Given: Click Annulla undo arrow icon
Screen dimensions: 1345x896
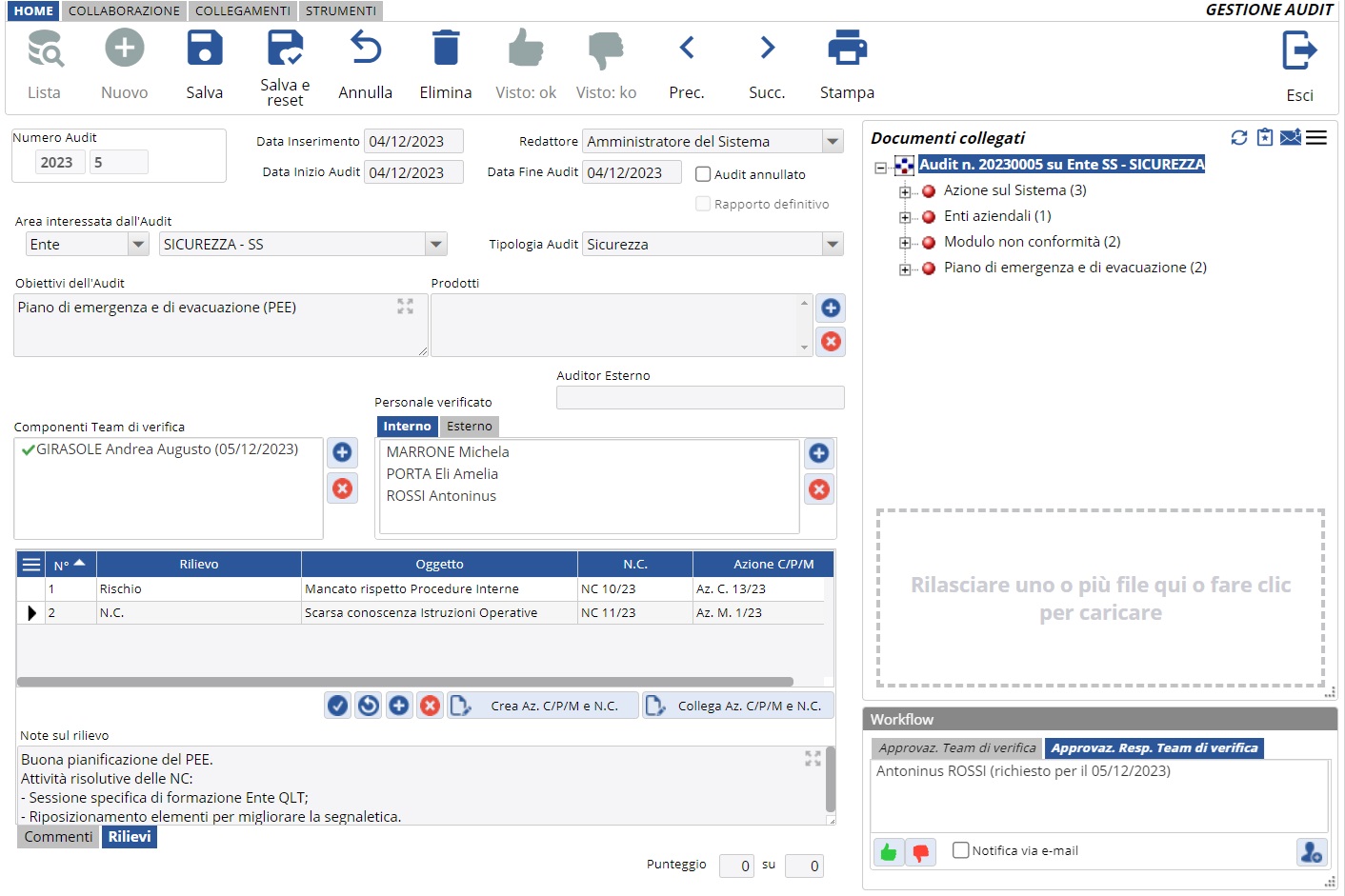Looking at the screenshot, I should coord(365,49).
